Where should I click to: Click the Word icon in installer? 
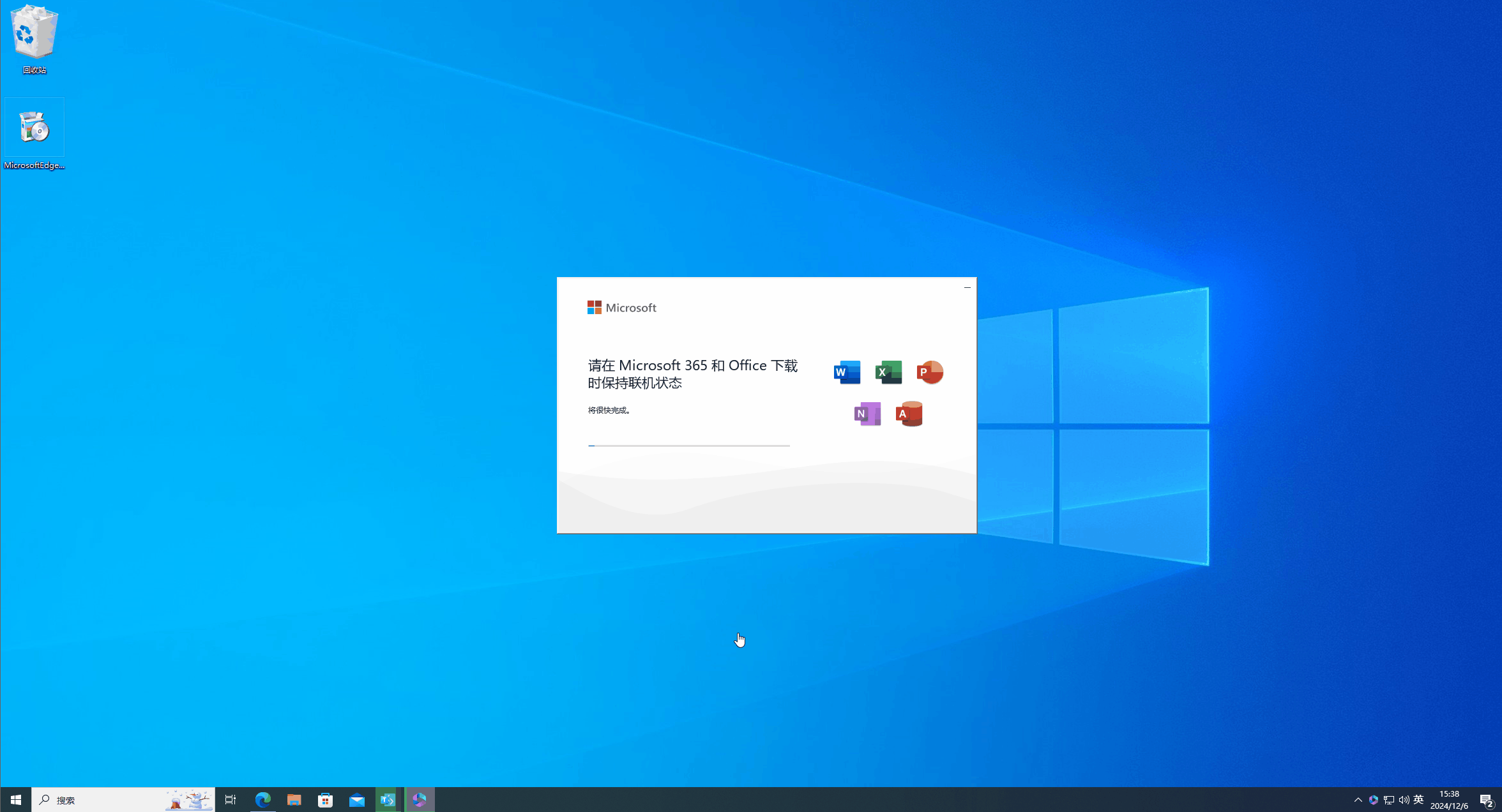pos(847,372)
